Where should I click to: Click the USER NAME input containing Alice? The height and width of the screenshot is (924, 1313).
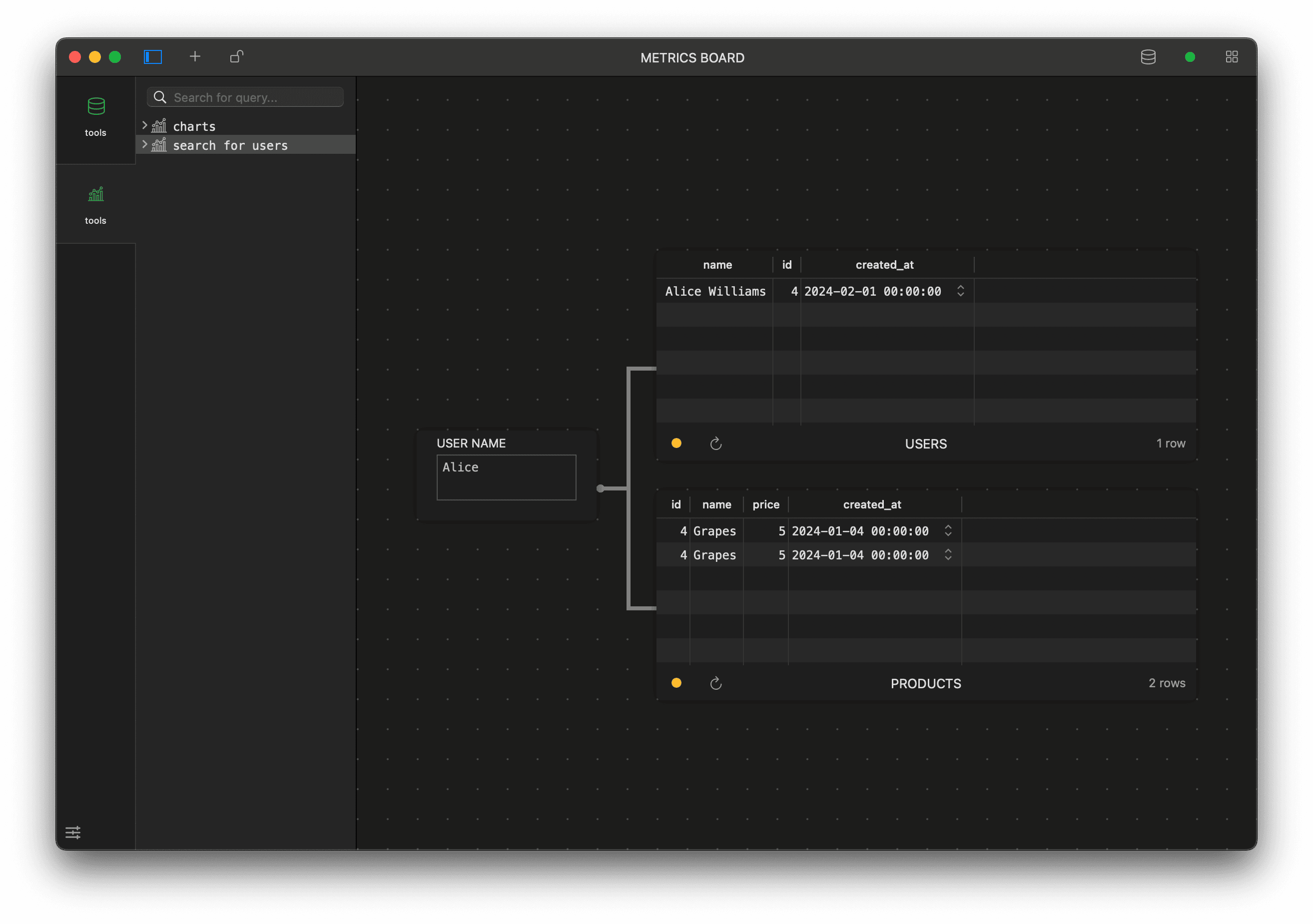coord(506,477)
